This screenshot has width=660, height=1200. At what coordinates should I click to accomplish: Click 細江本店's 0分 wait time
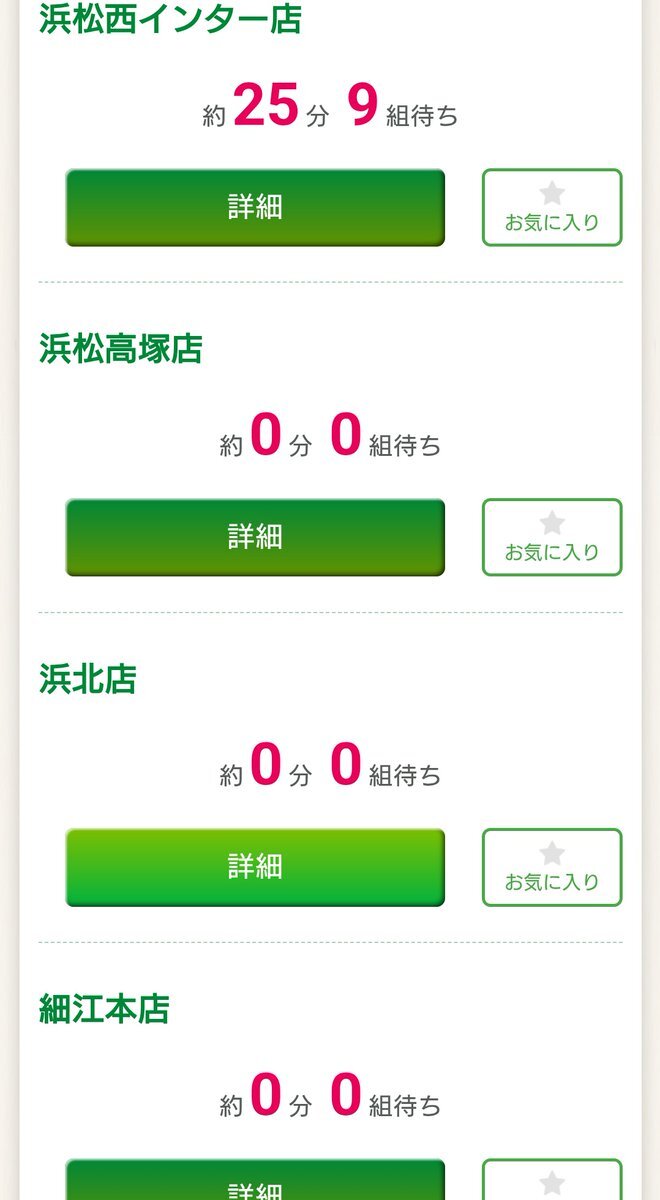[266, 1098]
